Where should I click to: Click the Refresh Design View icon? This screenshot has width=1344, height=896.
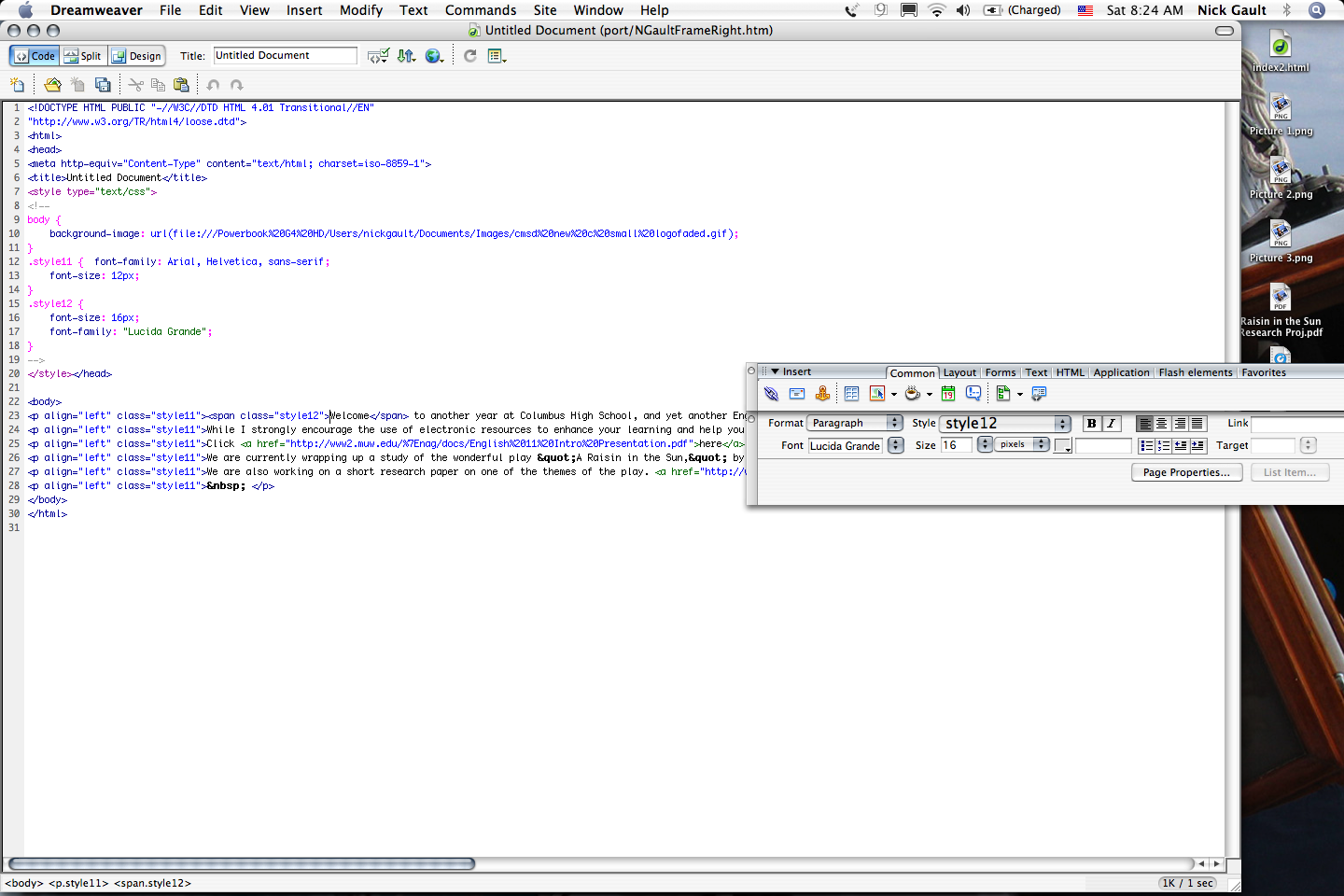tap(470, 56)
